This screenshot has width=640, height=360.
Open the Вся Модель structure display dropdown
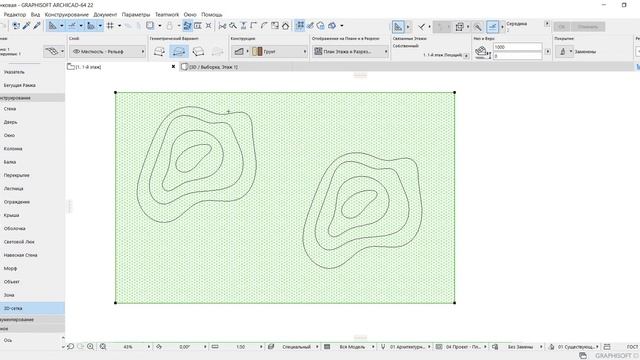point(353,347)
